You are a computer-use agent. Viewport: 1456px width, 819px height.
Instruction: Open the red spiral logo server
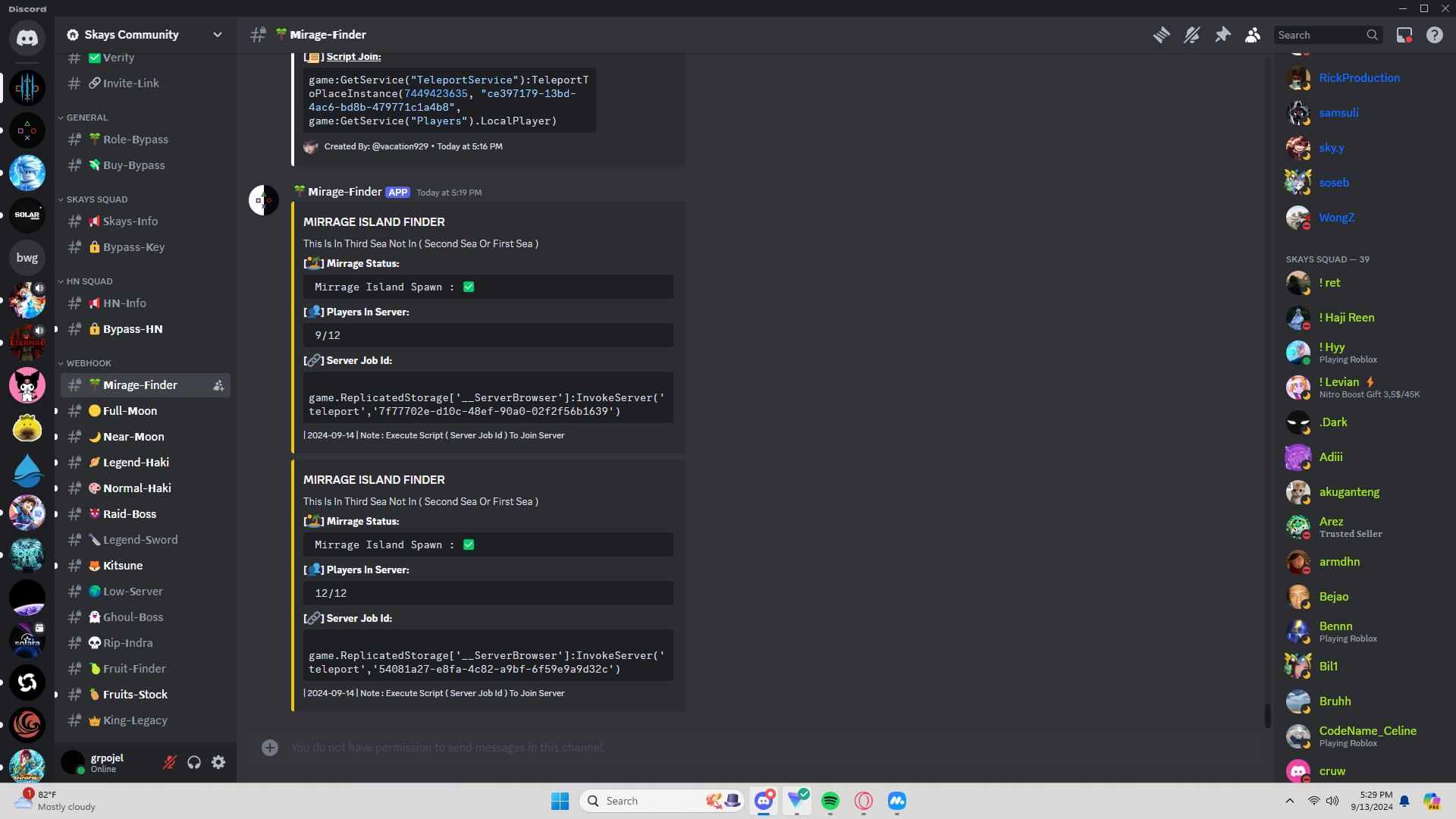pos(27,725)
